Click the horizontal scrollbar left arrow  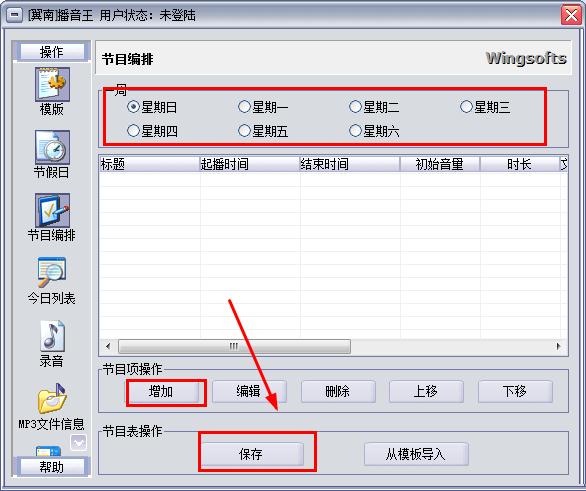pos(108,346)
